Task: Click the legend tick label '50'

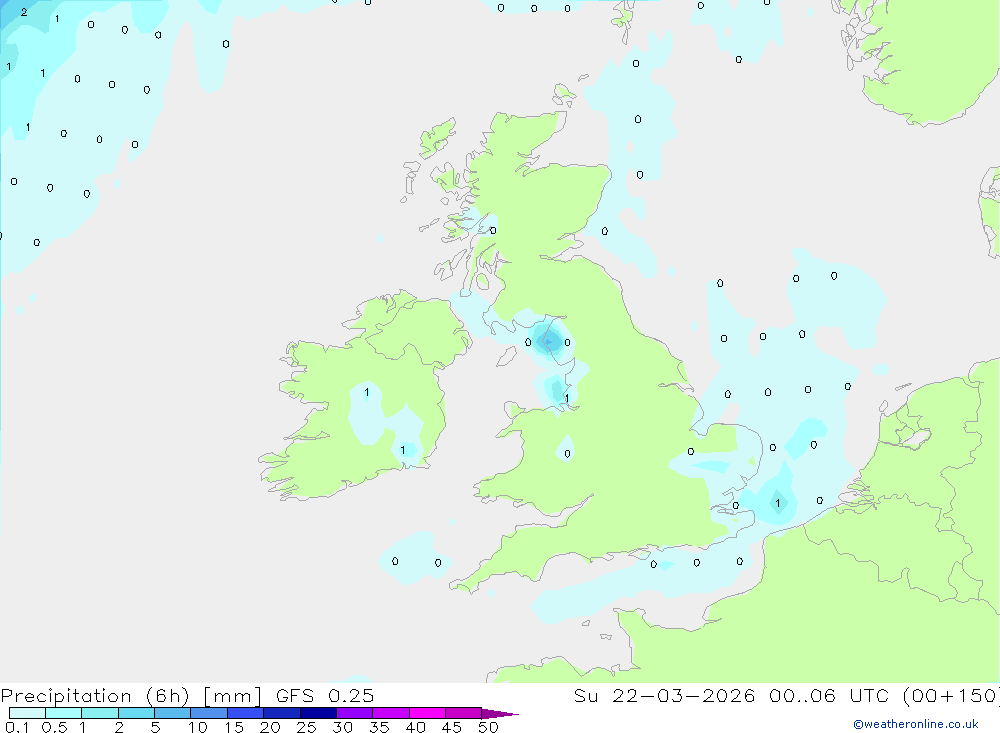Action: [488, 727]
